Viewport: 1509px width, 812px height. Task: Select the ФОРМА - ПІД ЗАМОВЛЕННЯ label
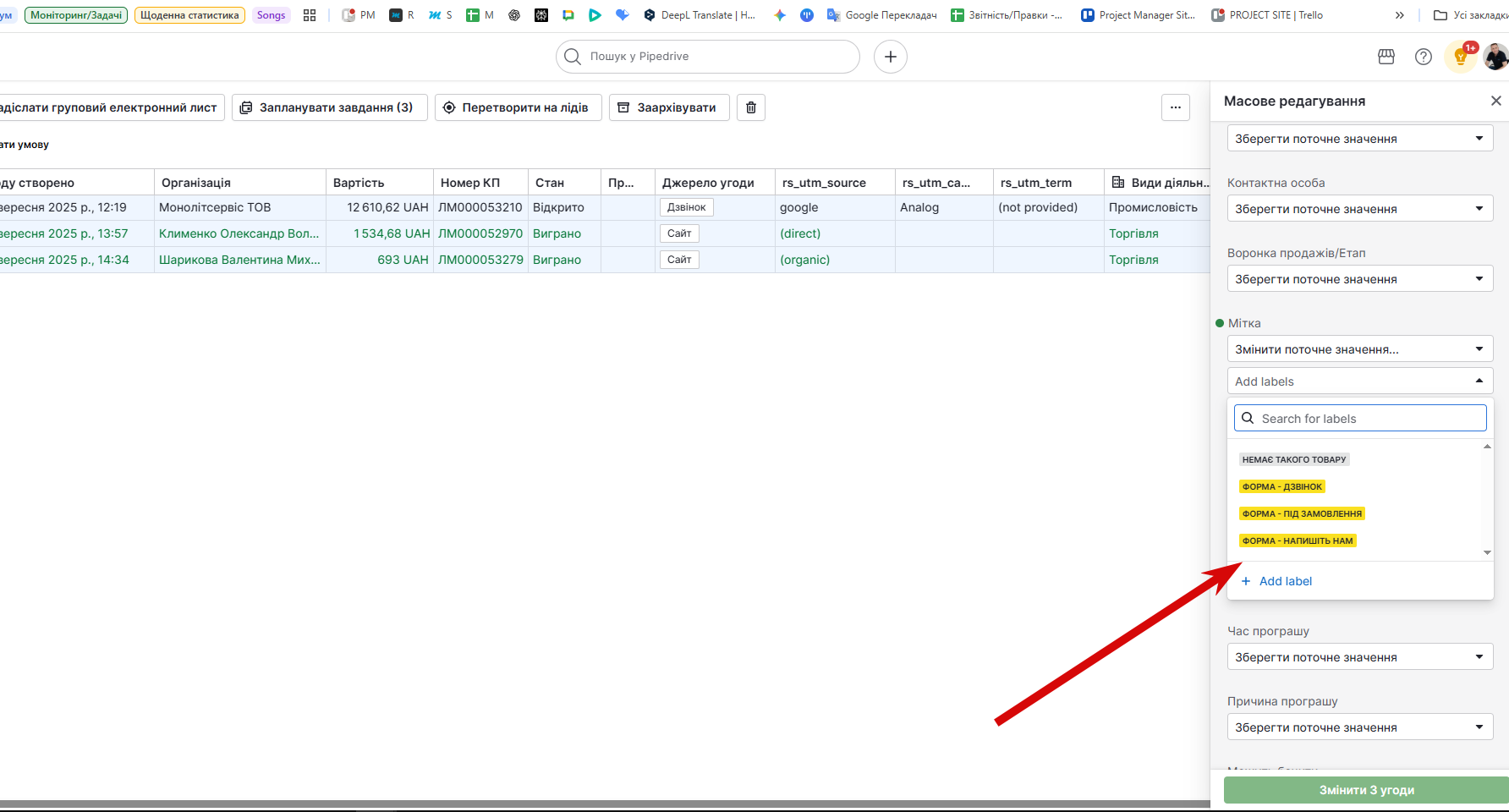pos(1302,513)
